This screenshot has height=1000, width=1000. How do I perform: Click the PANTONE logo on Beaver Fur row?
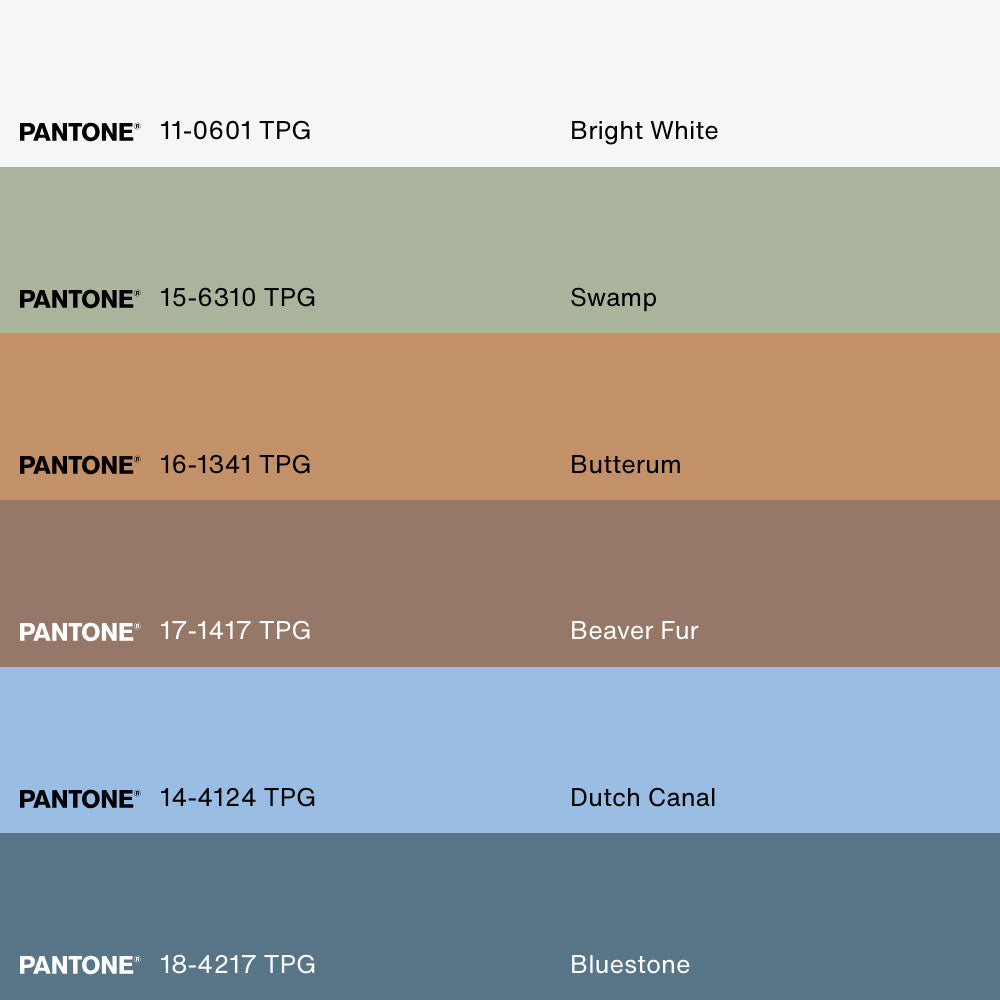click(79, 632)
